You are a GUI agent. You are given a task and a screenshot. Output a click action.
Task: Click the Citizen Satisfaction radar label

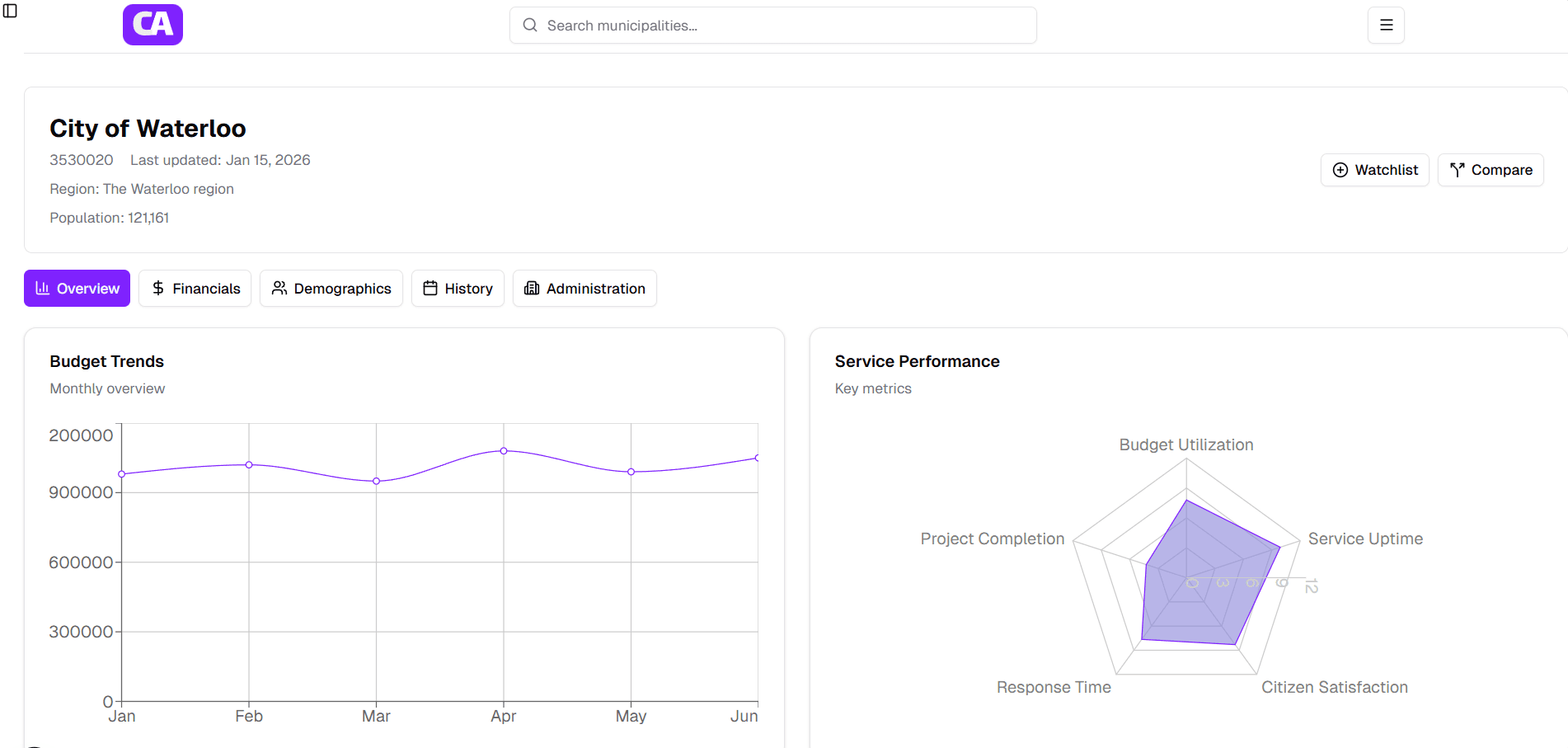pyautogui.click(x=1335, y=687)
